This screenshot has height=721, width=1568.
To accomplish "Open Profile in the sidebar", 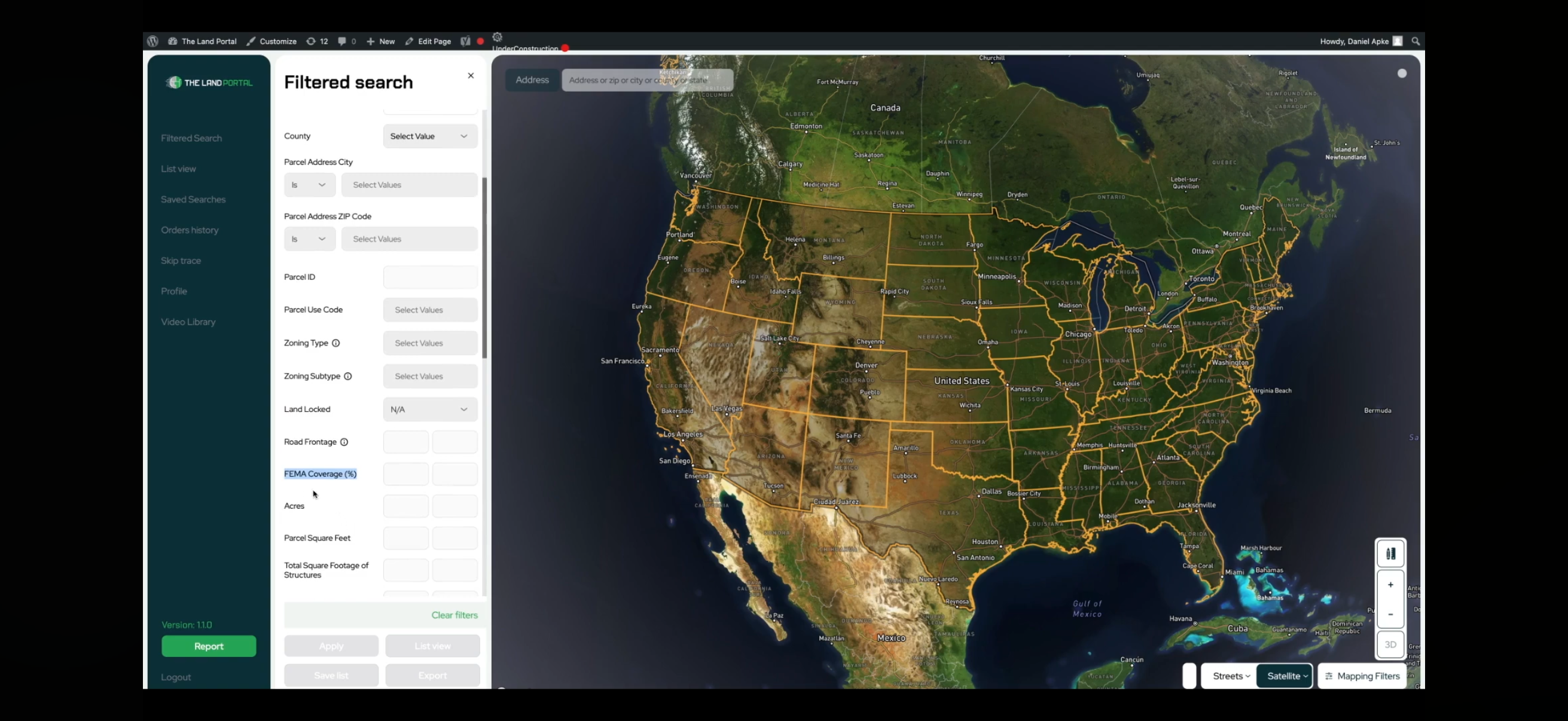I will (x=174, y=291).
